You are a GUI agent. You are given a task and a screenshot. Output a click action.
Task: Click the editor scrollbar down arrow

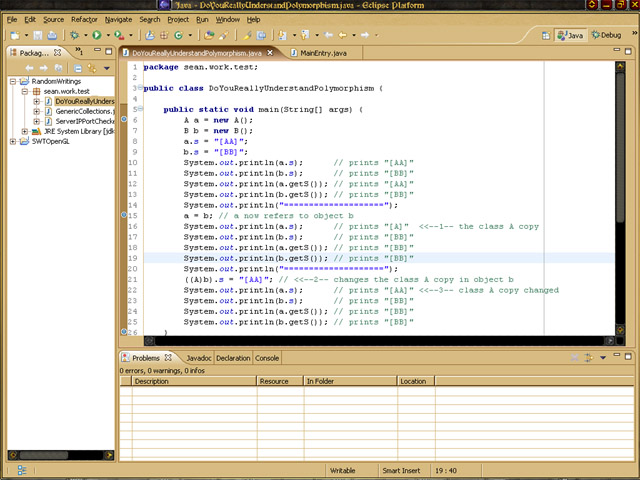(x=620, y=329)
